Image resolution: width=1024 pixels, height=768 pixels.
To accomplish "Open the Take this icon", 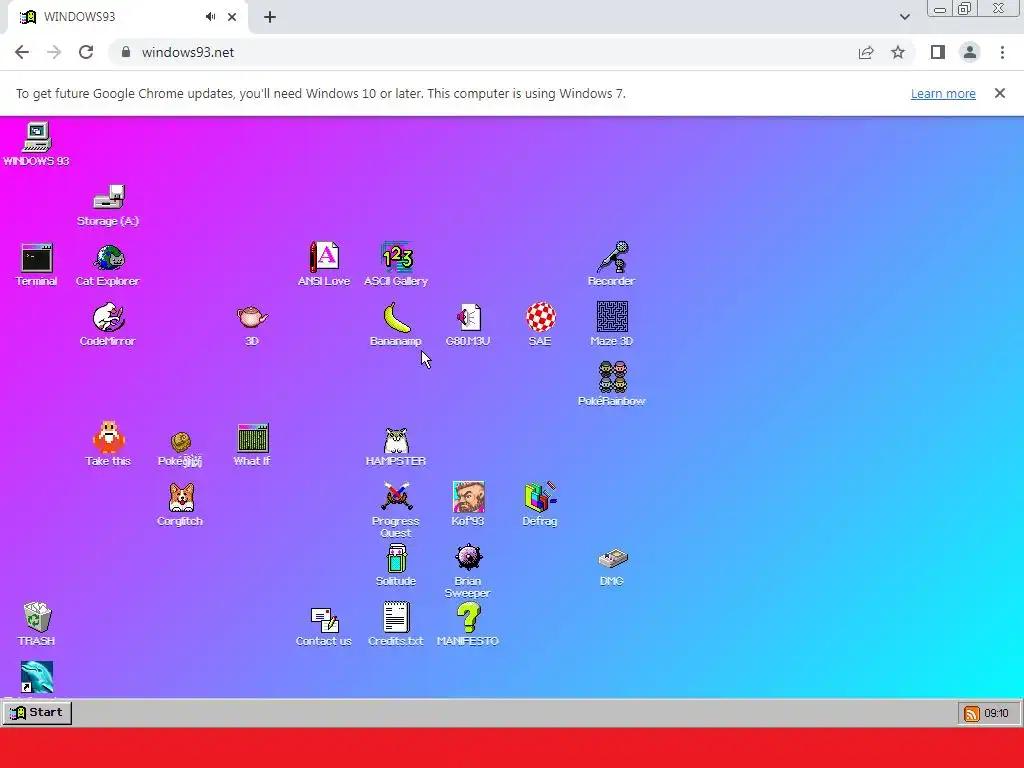I will [x=108, y=438].
